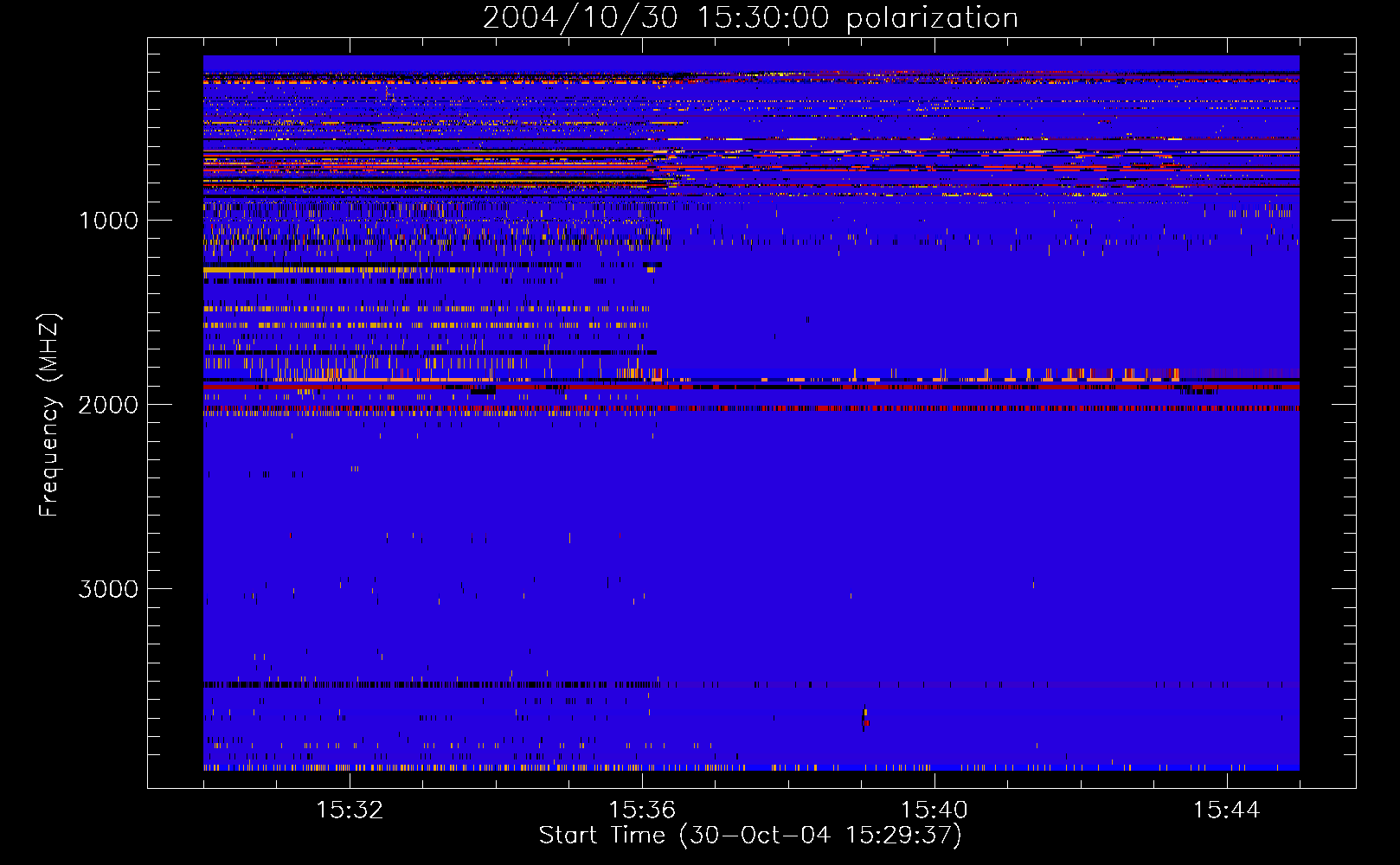Click the plot title '2004/10/30 15:30:00 polarization'
Image resolution: width=1400 pixels, height=865 pixels.
click(750, 18)
